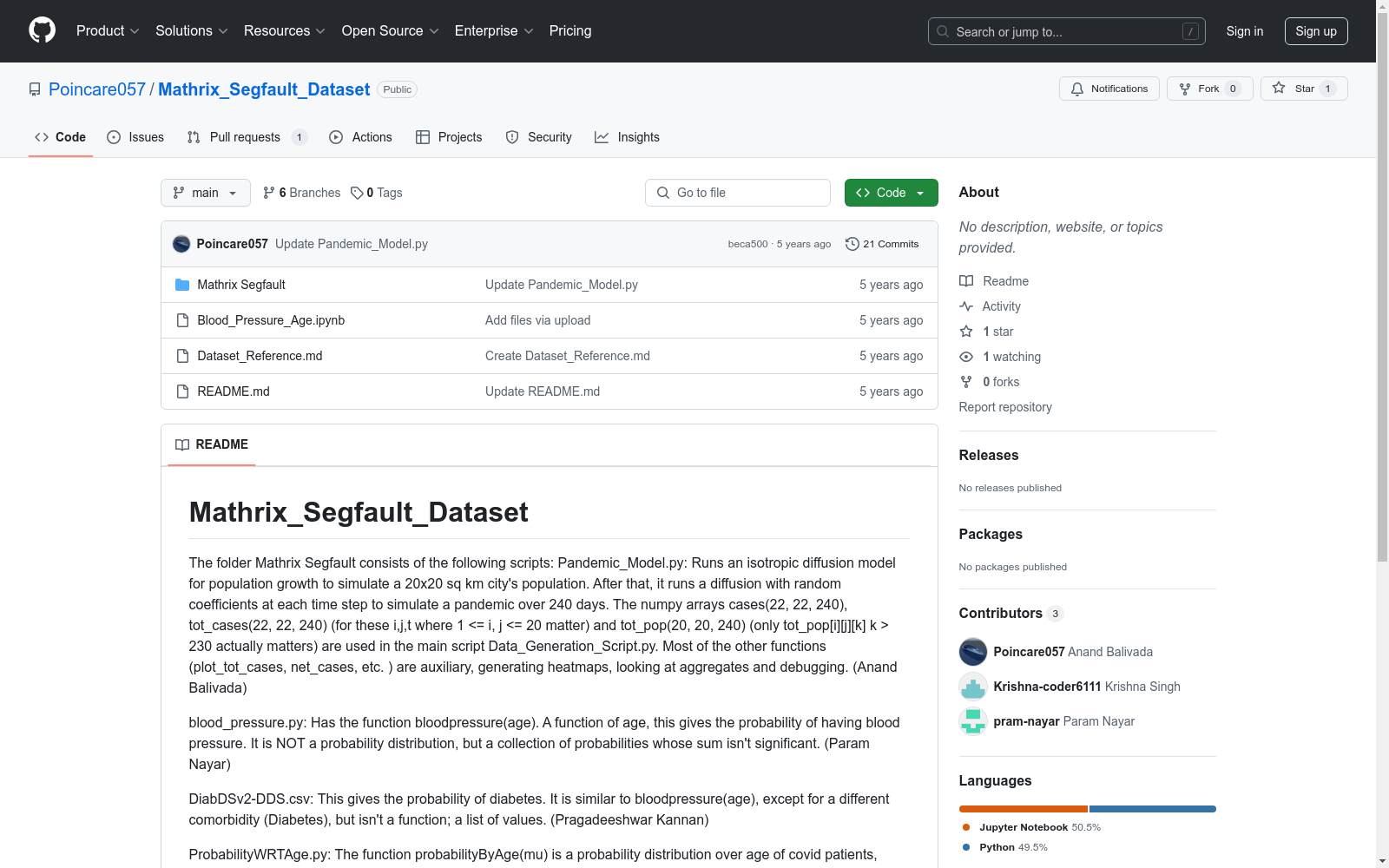The width and height of the screenshot is (1389, 868).
Task: Open the Mathrix_Segfault_Dataset repository link
Action: coord(264,89)
